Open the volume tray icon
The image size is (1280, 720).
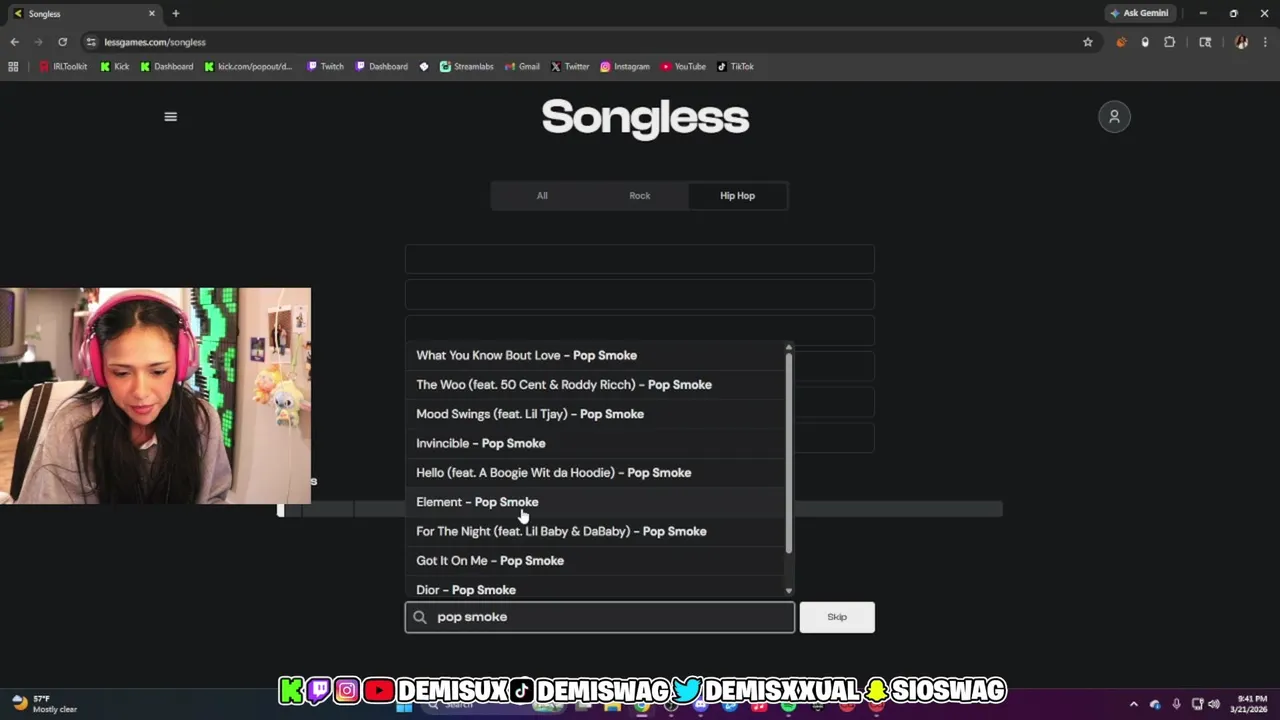pyautogui.click(x=1216, y=704)
